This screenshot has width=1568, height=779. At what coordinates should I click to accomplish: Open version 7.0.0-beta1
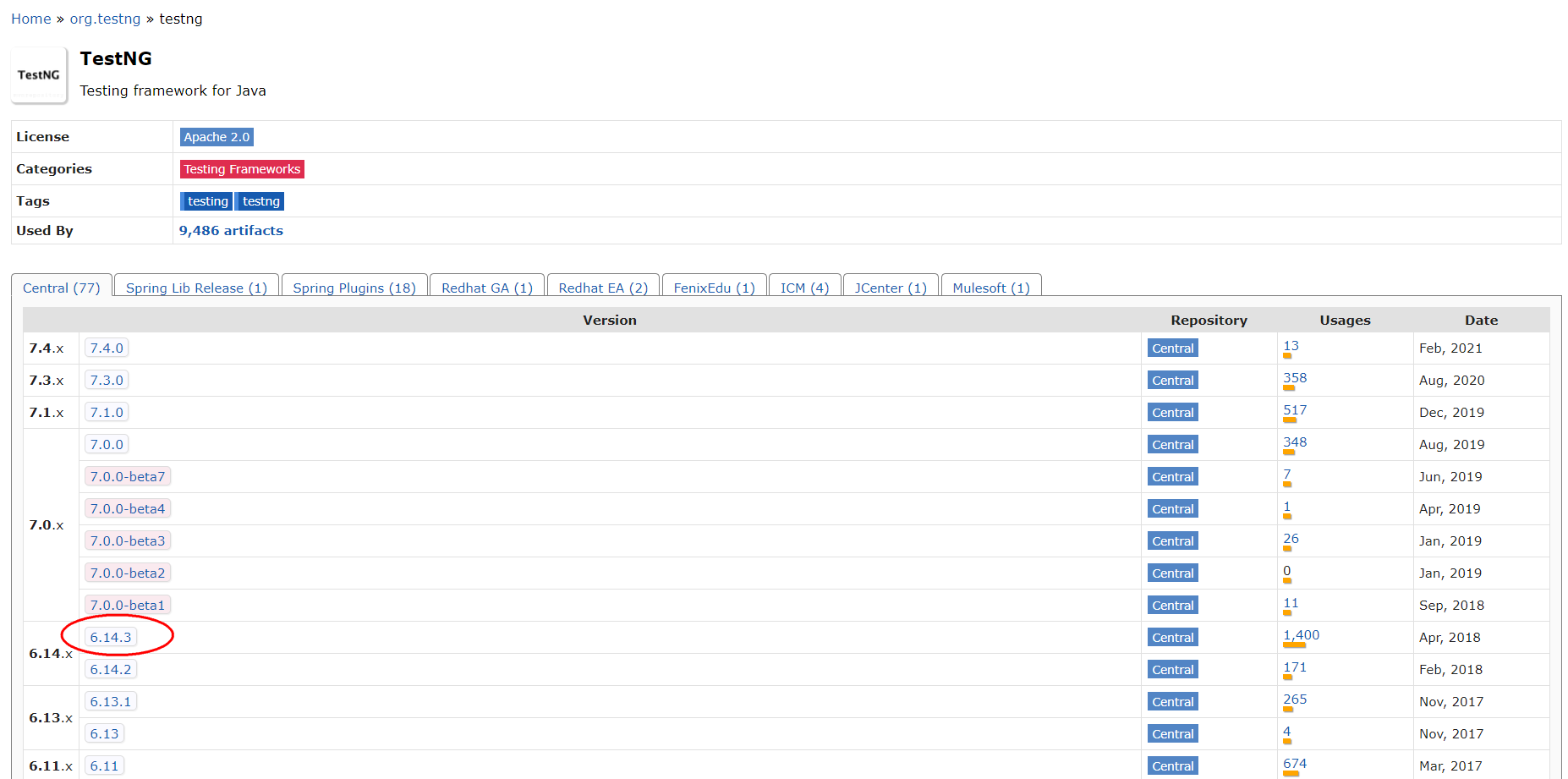click(128, 606)
